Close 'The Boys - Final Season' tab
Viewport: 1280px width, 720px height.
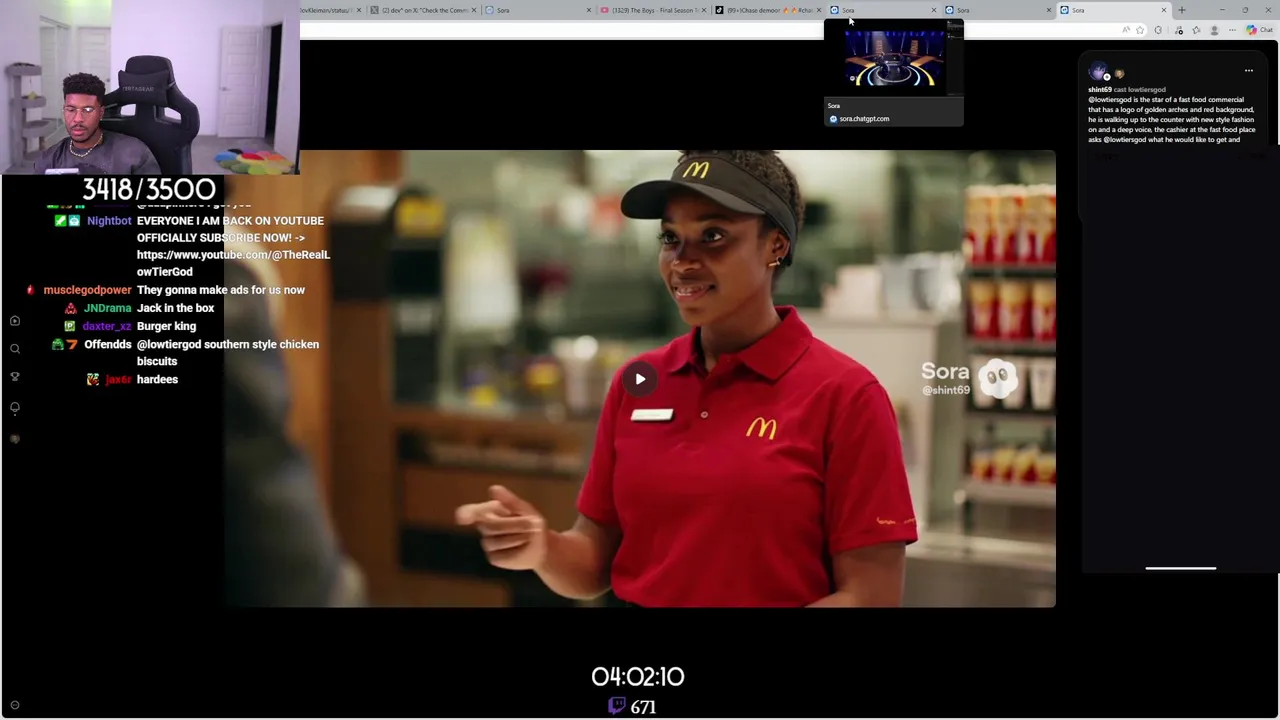point(704,10)
